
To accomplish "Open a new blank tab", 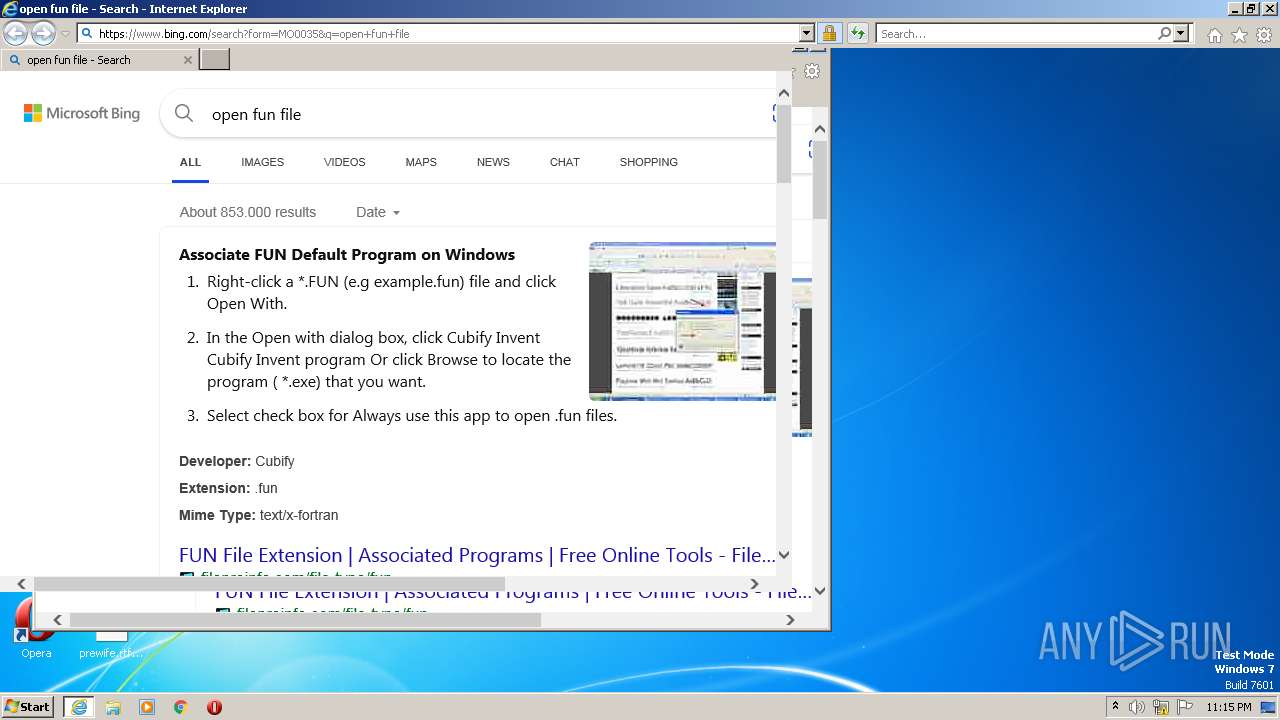I will [x=214, y=60].
